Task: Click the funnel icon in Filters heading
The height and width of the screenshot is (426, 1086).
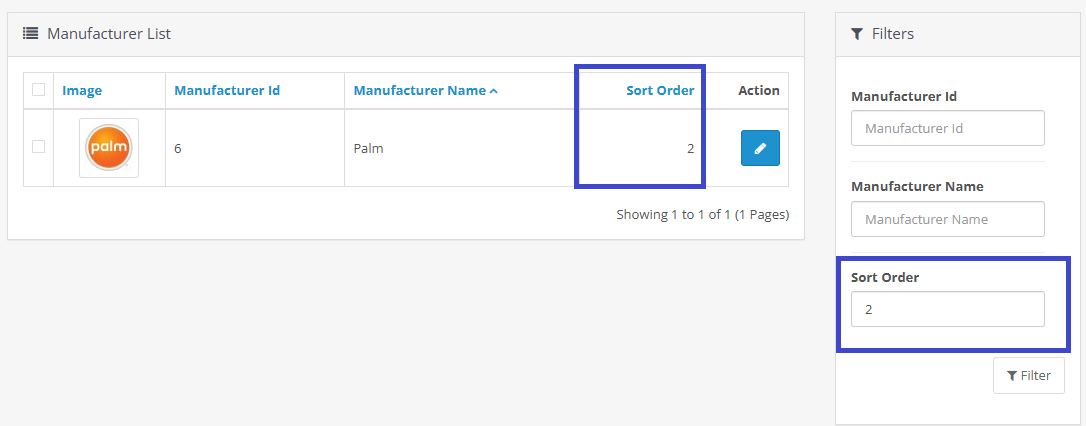Action: (857, 34)
